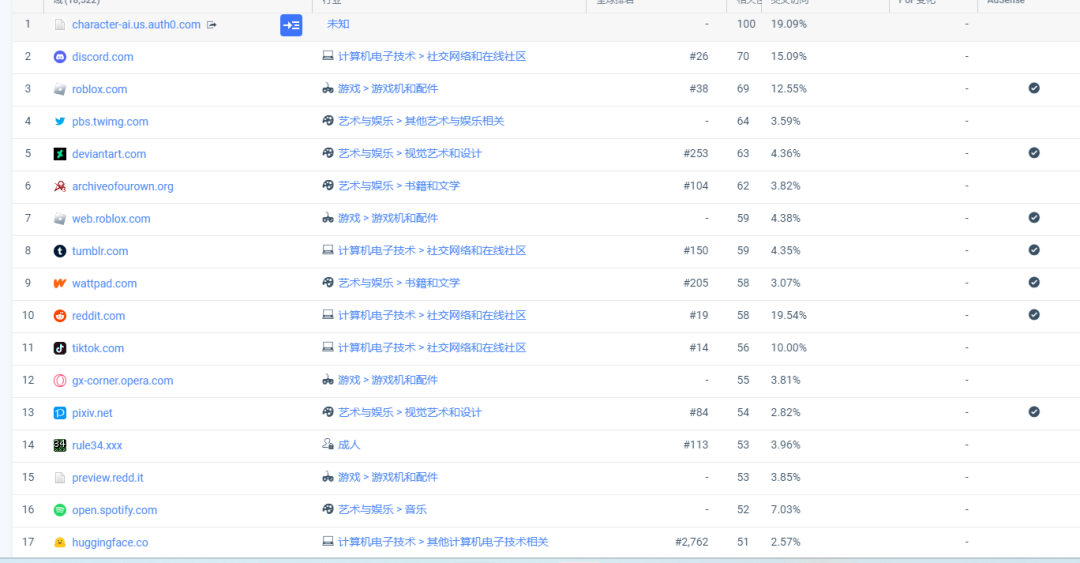The width and height of the screenshot is (1080, 563).
Task: Open the open.spotify.com domain link
Action: [114, 511]
